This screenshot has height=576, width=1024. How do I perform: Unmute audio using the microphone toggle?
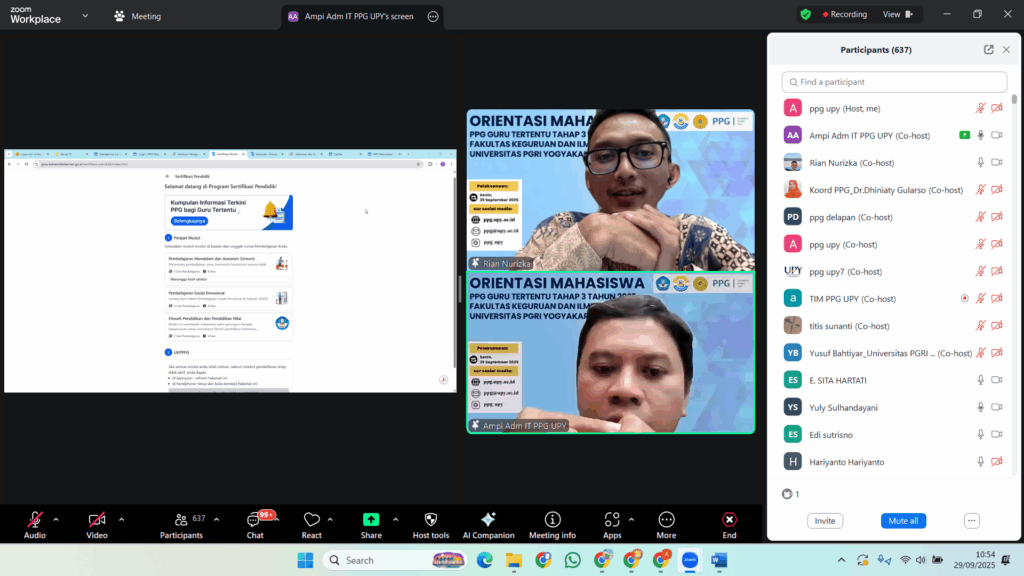click(x=35, y=520)
